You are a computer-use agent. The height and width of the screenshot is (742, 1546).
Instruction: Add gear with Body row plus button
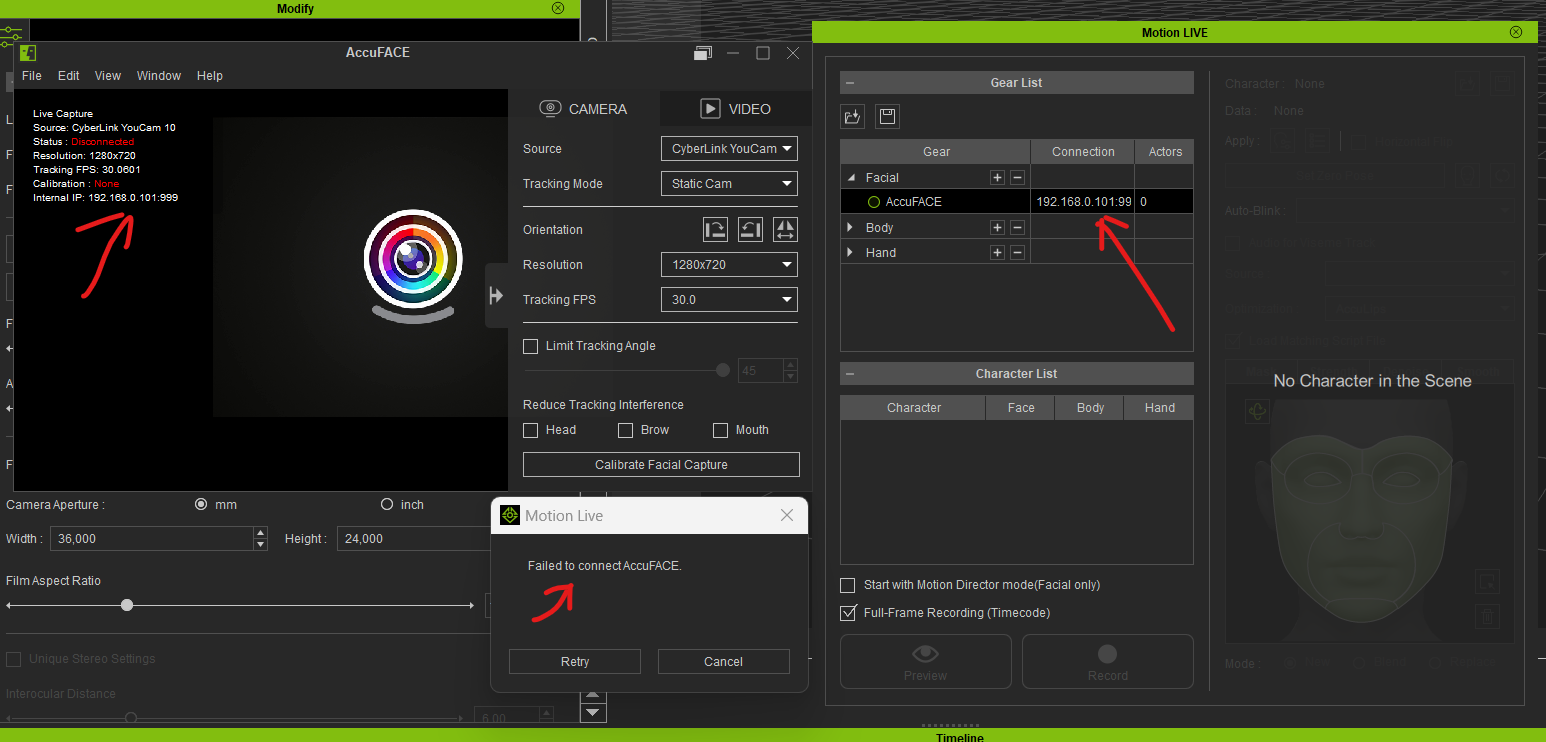tap(997, 227)
